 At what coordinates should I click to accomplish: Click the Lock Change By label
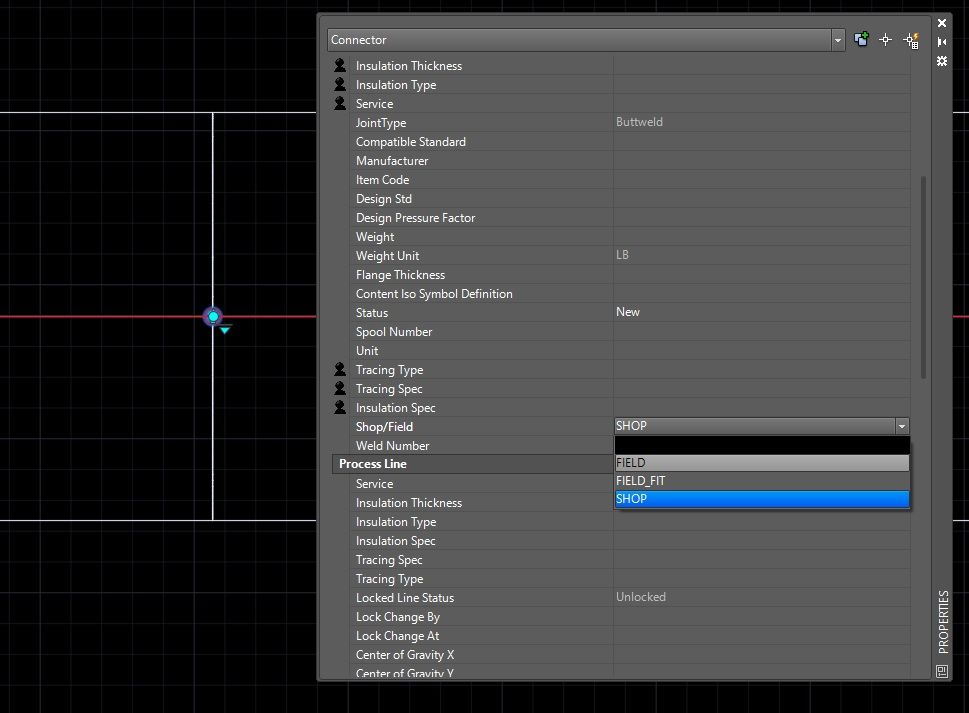pos(398,617)
